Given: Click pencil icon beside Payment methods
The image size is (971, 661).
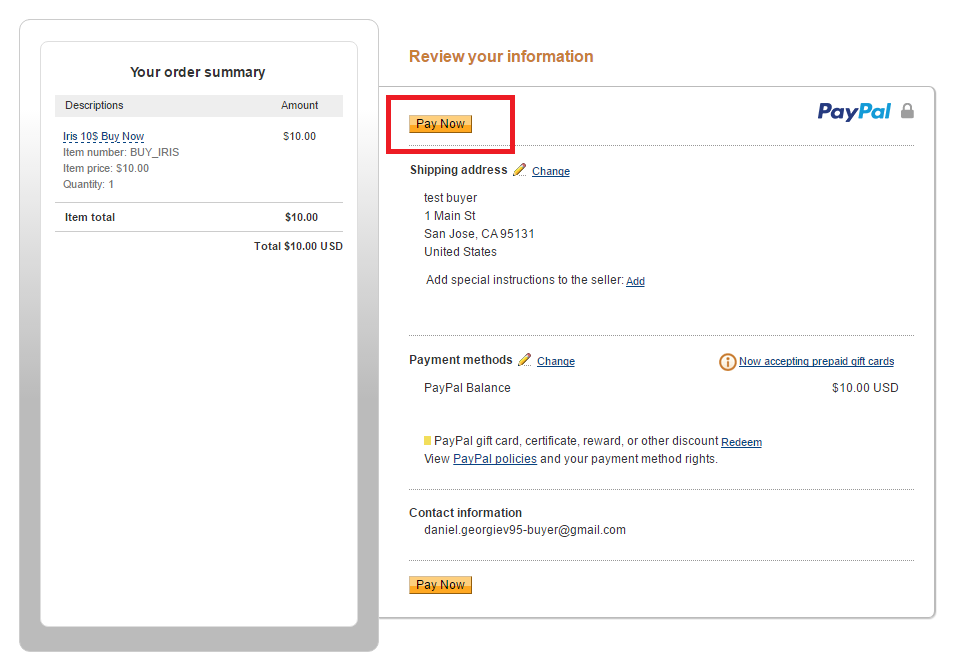Looking at the screenshot, I should (525, 360).
